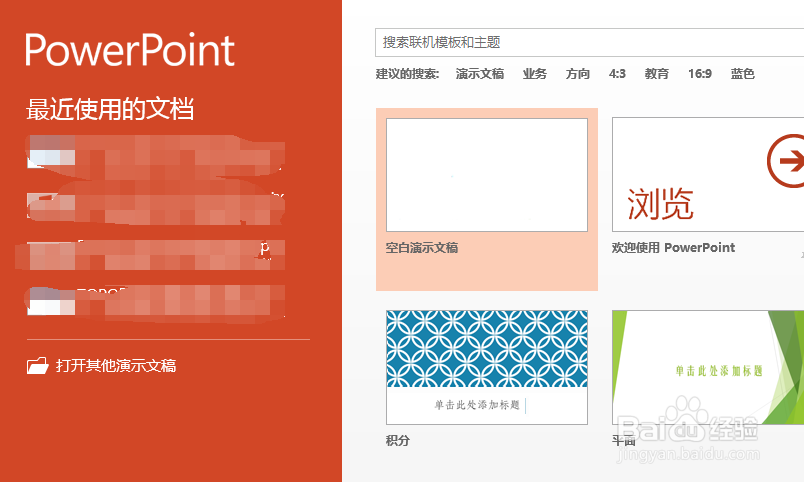This screenshot has width=804, height=482.
Task: Select suggested search 教育
Action: tap(657, 74)
